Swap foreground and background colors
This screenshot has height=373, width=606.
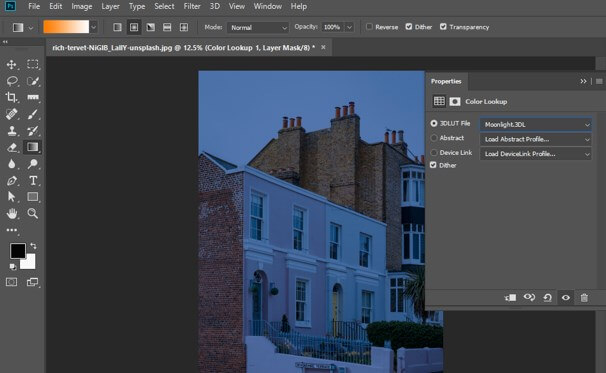coord(34,246)
